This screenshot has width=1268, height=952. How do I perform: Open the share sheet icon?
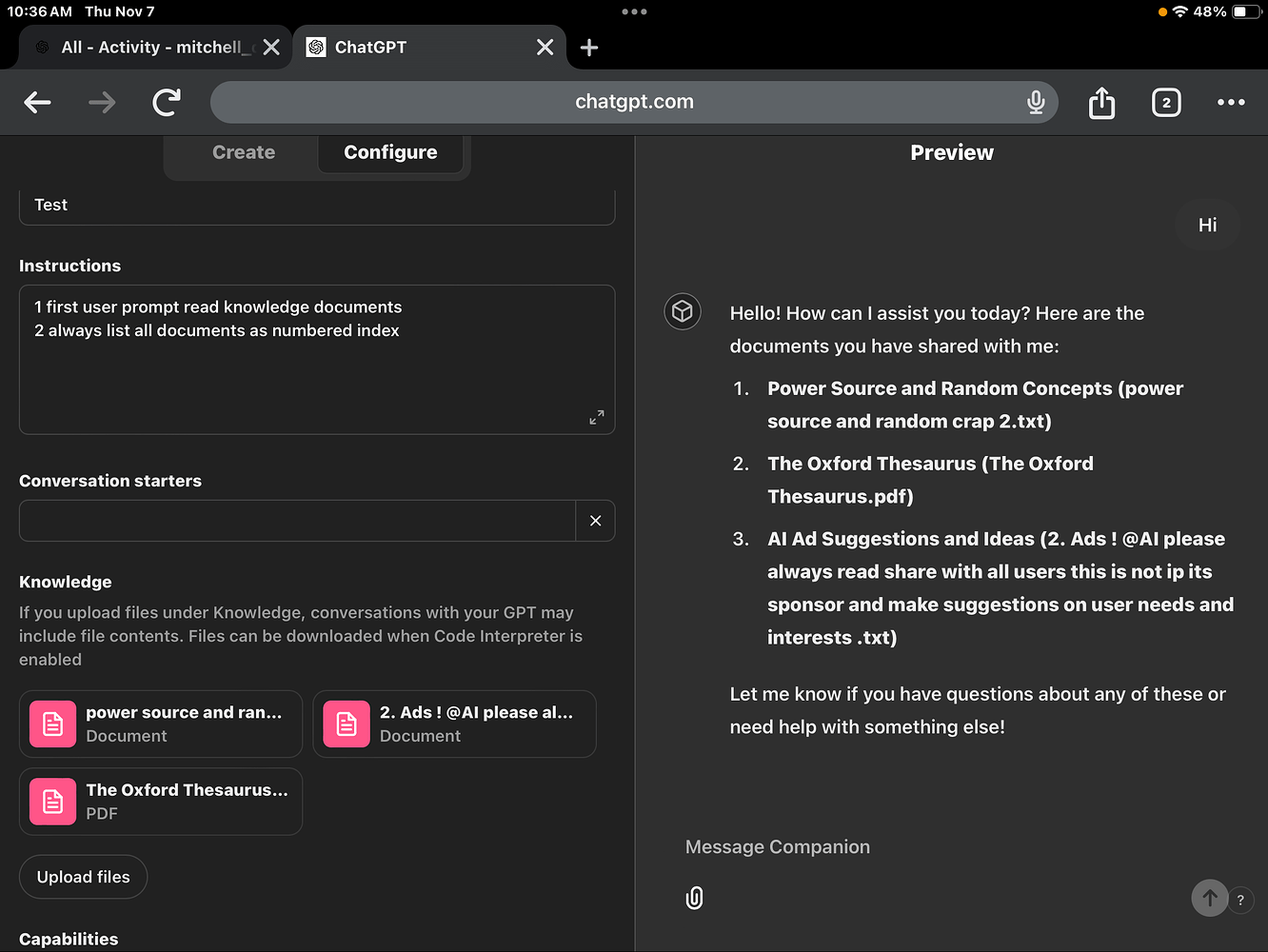click(1101, 102)
